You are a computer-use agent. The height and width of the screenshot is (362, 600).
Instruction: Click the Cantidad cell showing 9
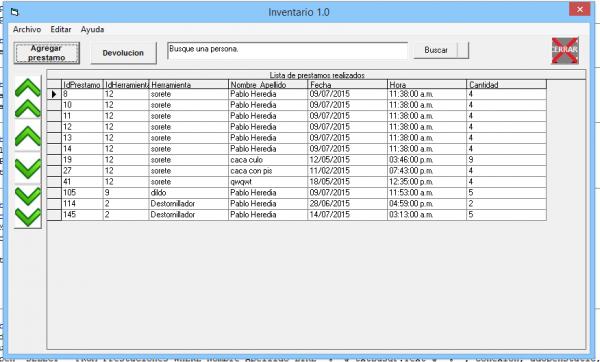(x=507, y=160)
